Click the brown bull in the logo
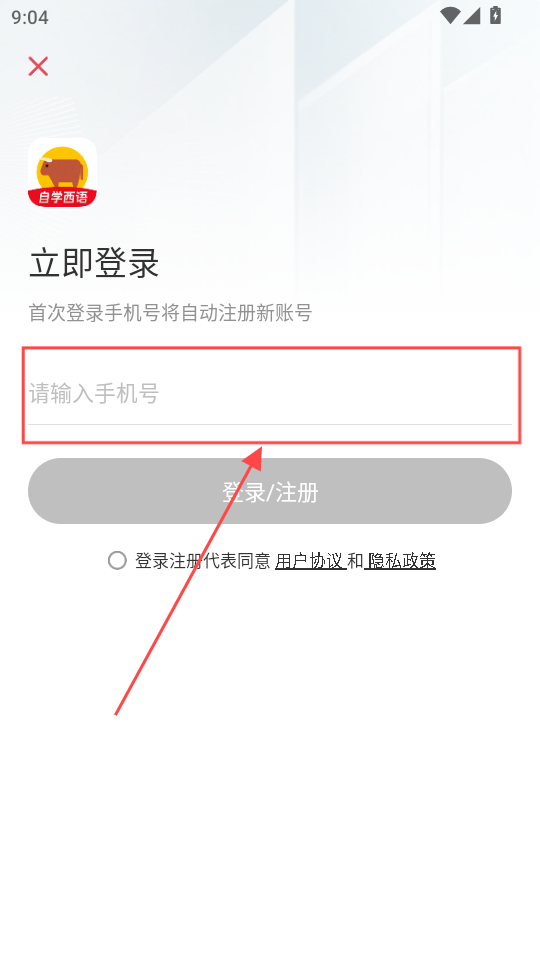This screenshot has height=960, width=540. (x=61, y=171)
